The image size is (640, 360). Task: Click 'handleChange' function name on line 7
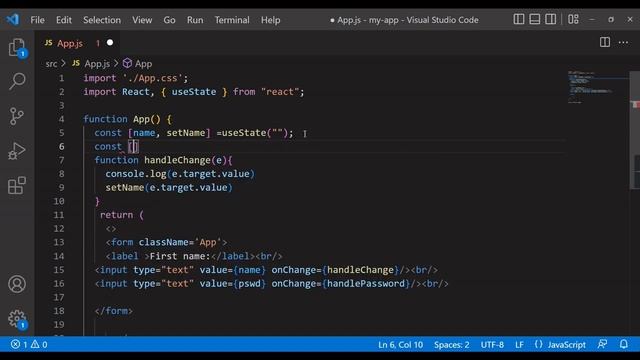point(178,160)
